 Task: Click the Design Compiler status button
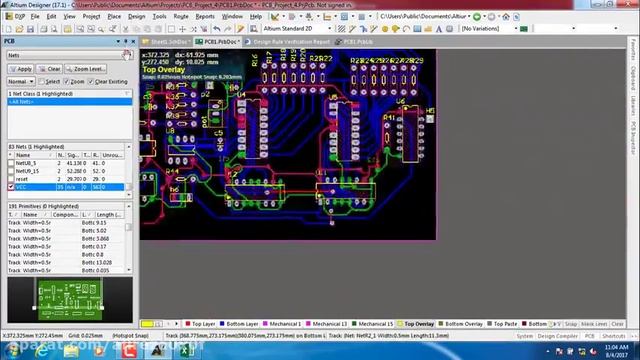557,336
